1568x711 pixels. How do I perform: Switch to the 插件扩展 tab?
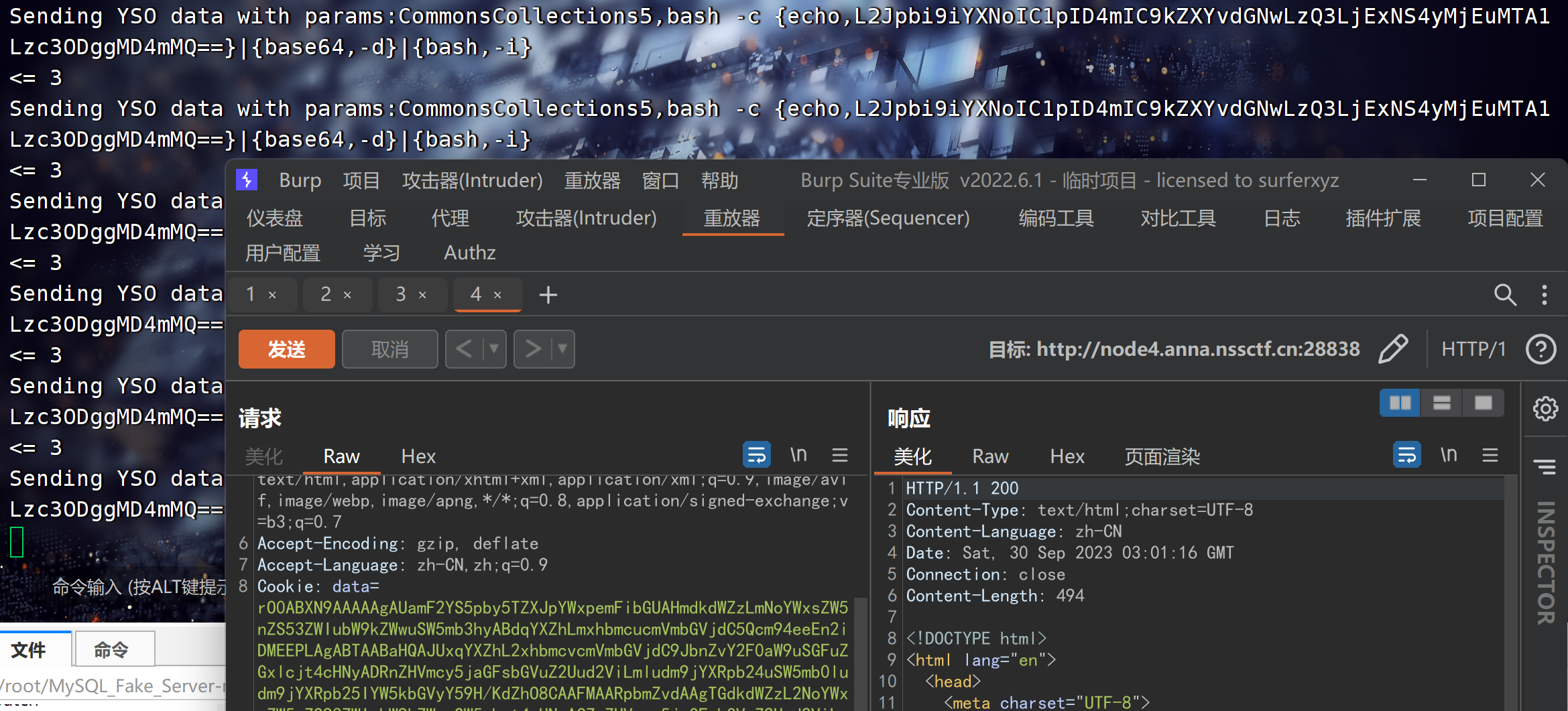(1384, 218)
